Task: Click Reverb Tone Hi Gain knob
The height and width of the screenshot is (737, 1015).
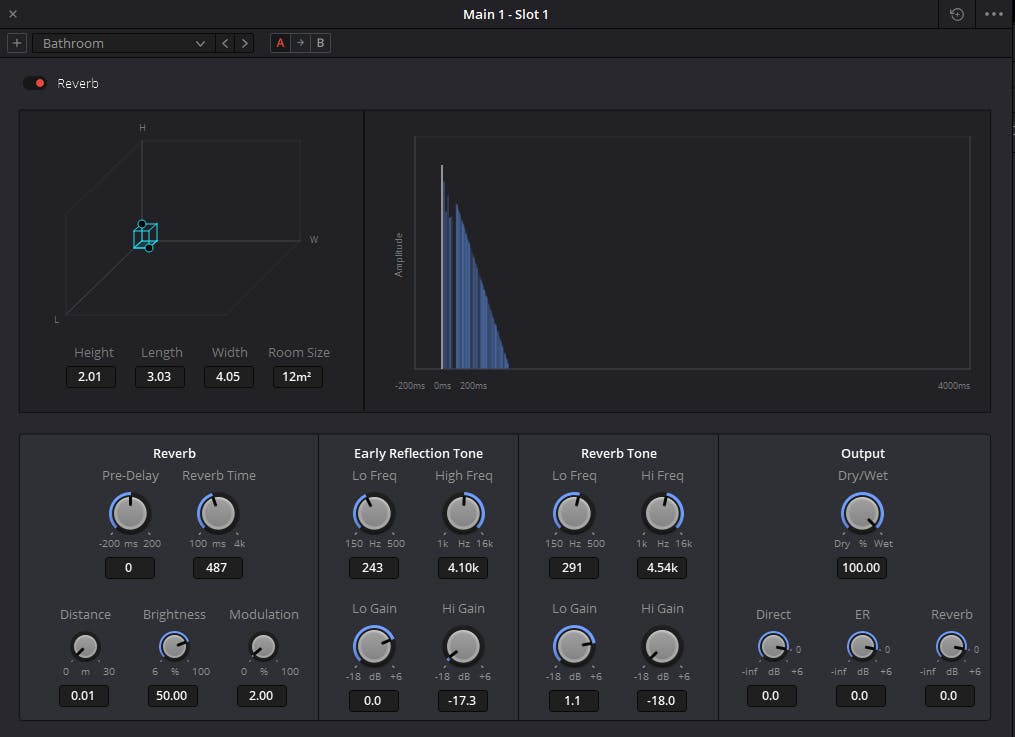Action: pos(663,646)
